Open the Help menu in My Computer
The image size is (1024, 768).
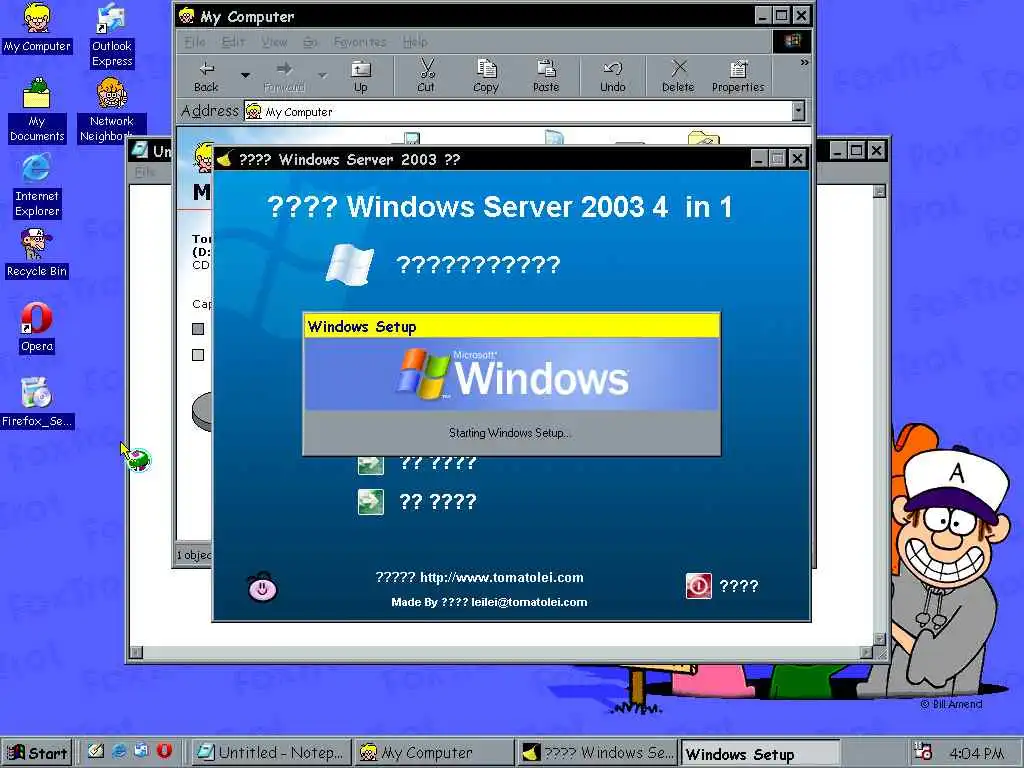point(415,42)
